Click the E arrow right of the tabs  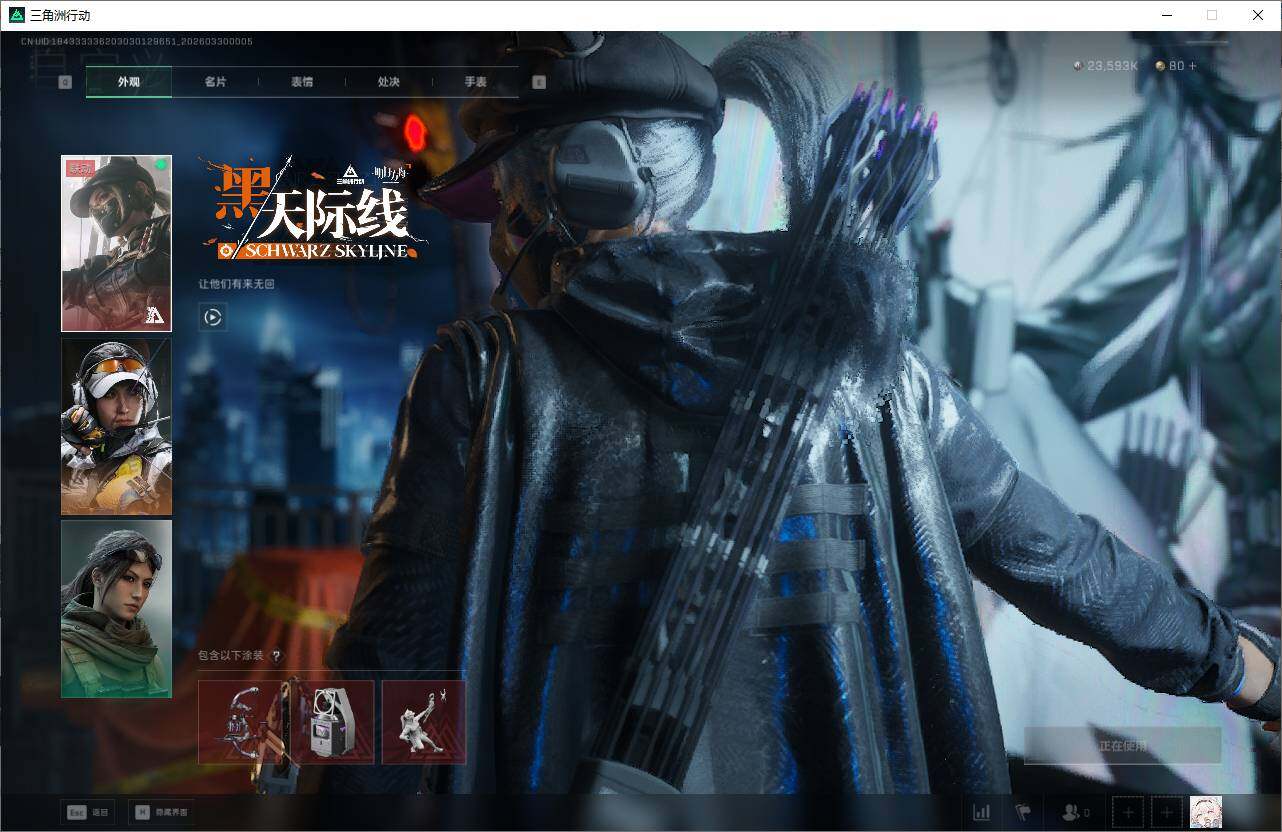click(538, 81)
